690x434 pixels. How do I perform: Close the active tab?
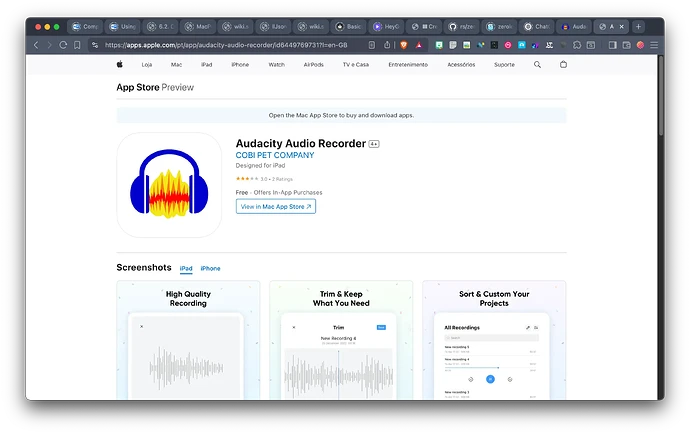point(621,26)
